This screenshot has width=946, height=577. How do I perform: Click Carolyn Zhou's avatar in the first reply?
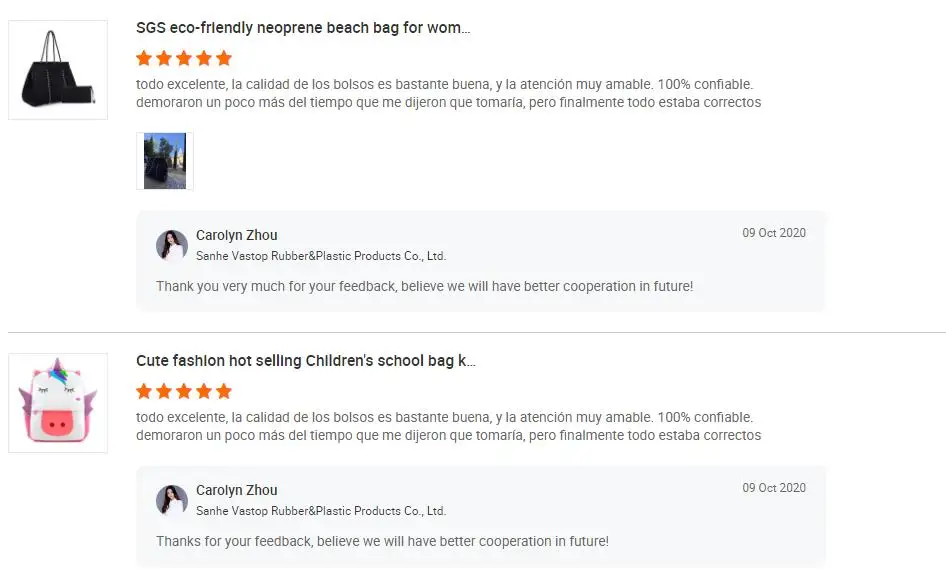[172, 245]
